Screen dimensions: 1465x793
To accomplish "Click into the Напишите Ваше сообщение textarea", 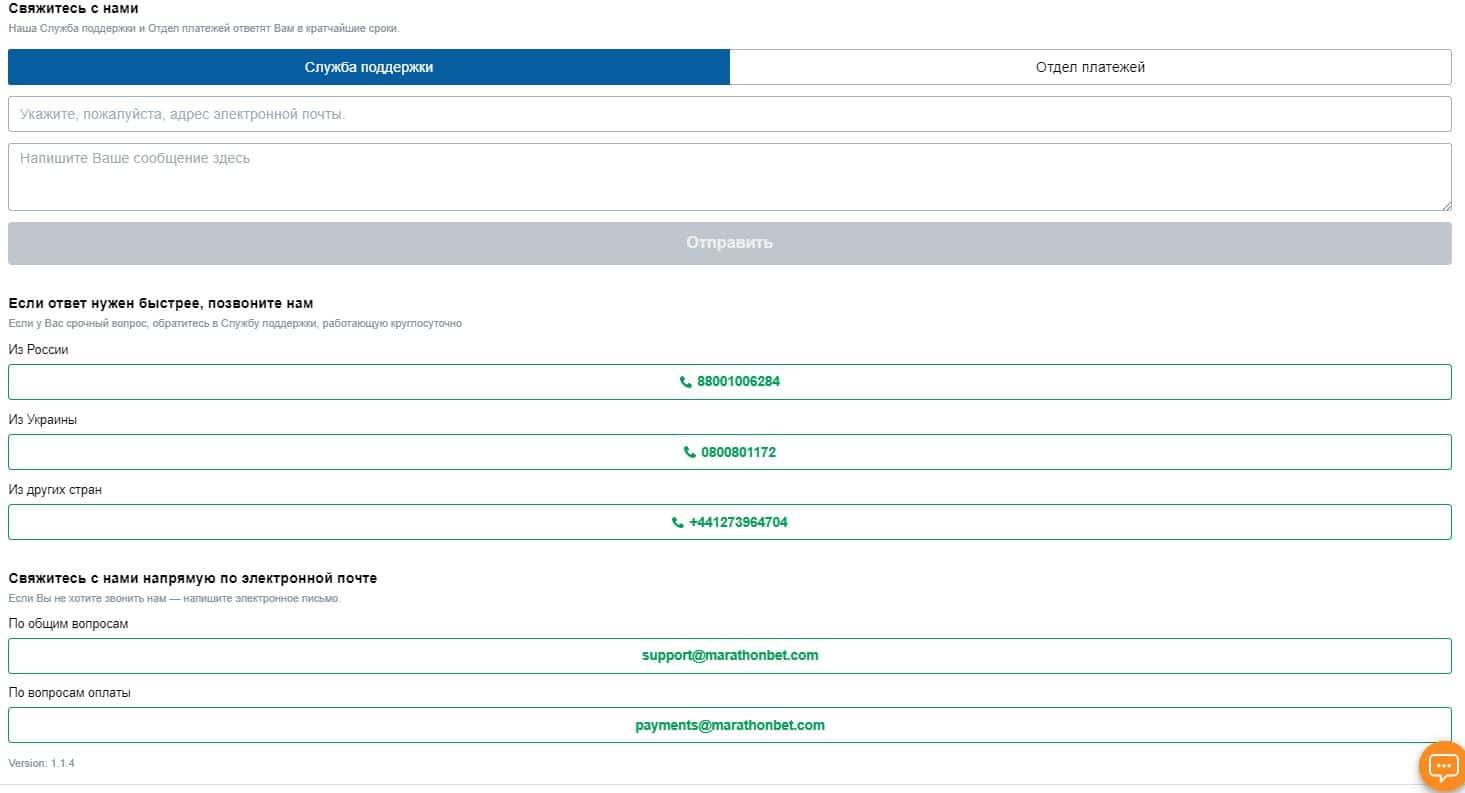I will point(729,176).
